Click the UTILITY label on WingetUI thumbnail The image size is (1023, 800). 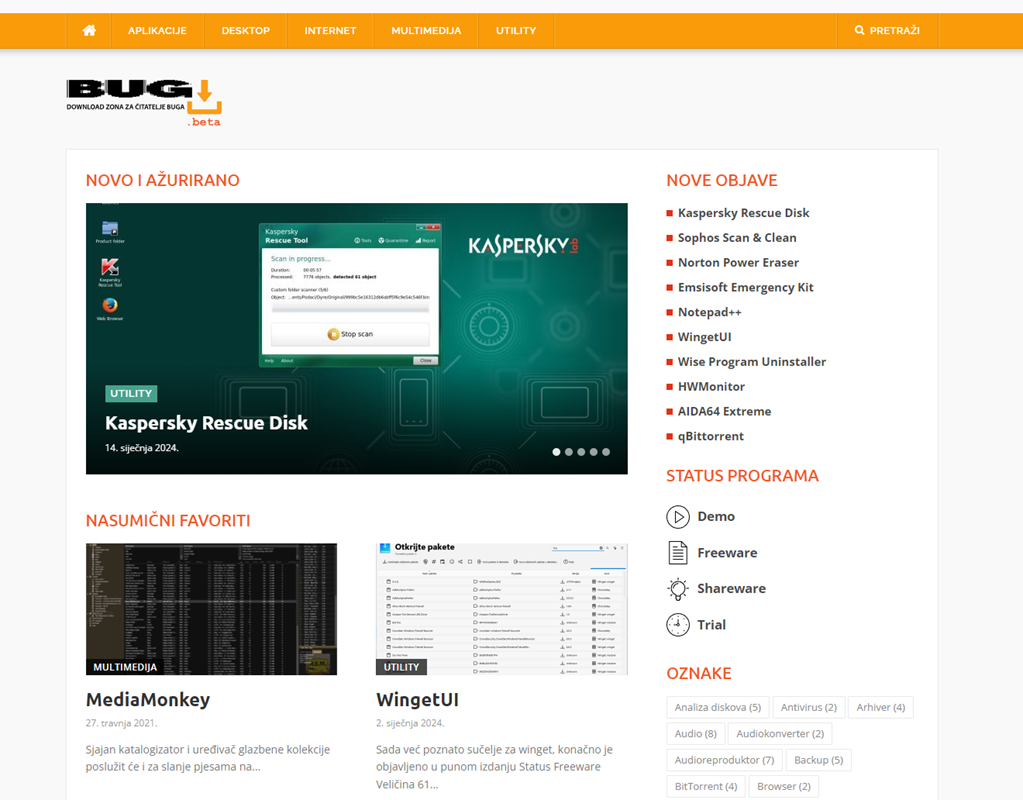tap(401, 667)
